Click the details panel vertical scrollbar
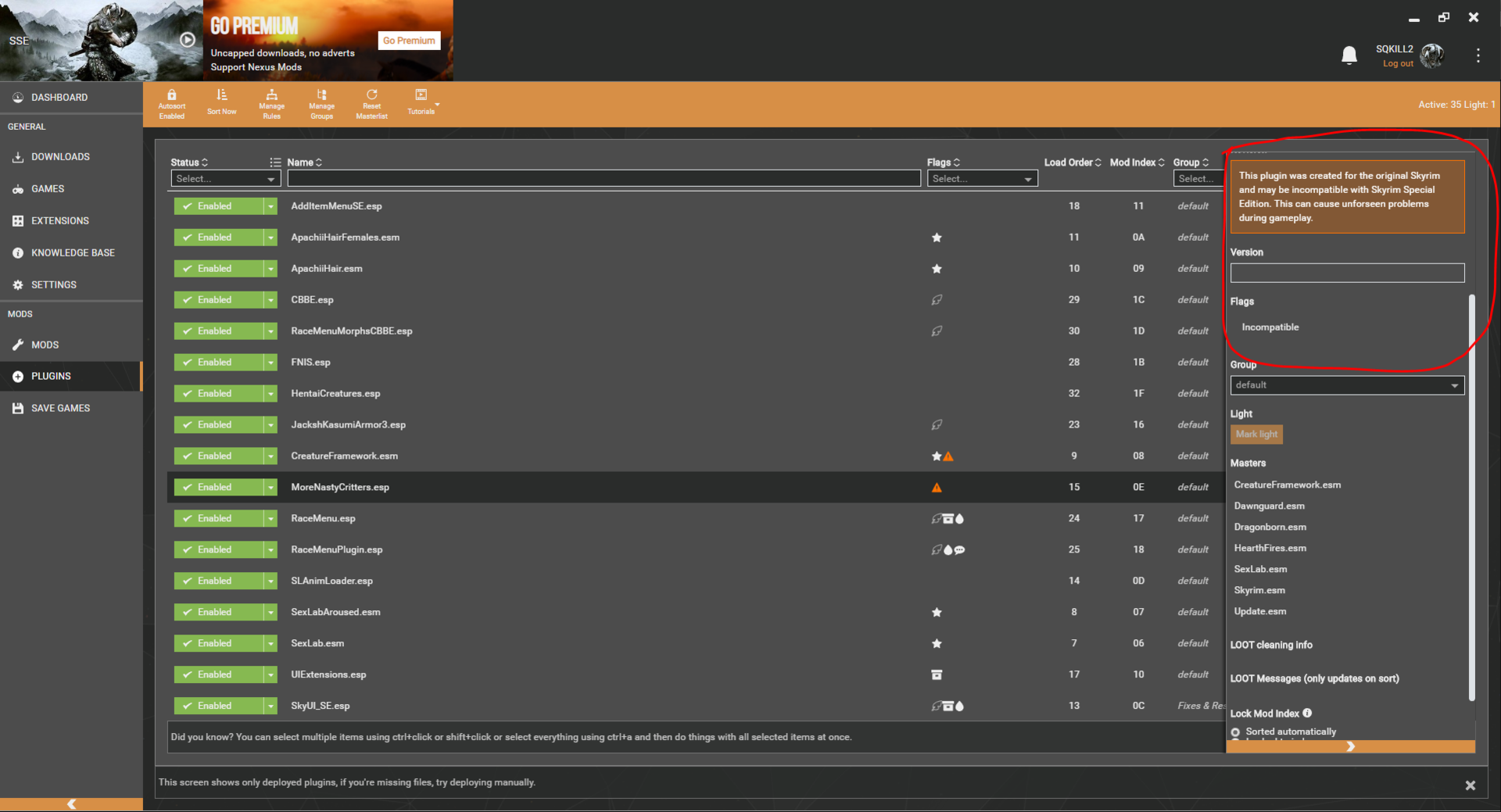 click(1471, 497)
